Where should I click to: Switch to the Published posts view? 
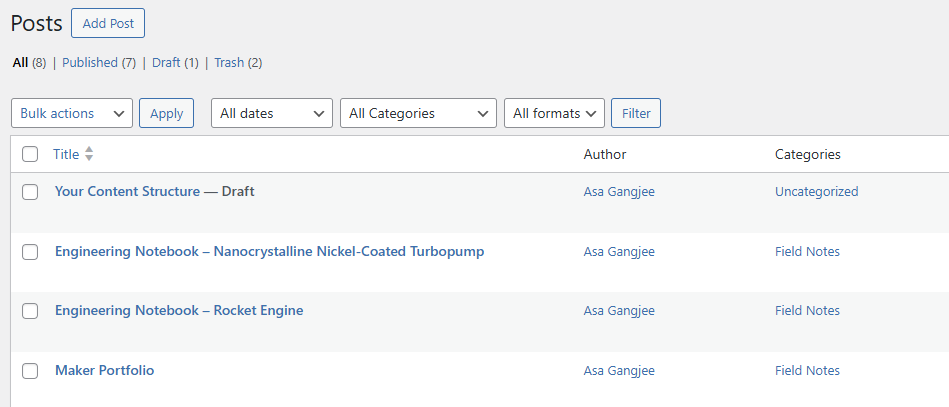tap(90, 62)
